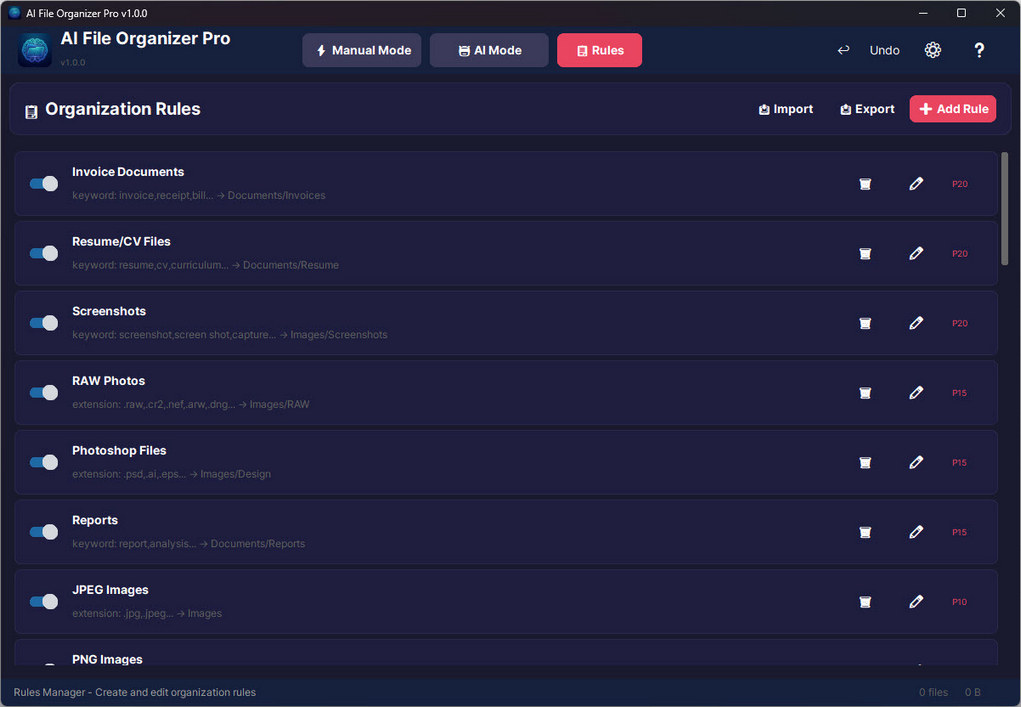Open the help question mark icon
Screen dimensions: 1021x707
(x=979, y=49)
